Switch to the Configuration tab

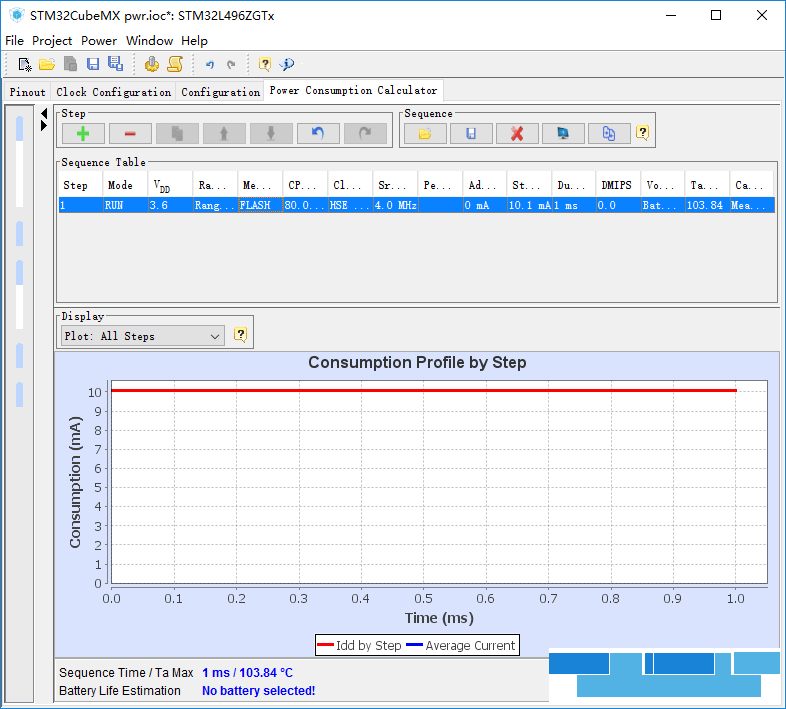[221, 92]
